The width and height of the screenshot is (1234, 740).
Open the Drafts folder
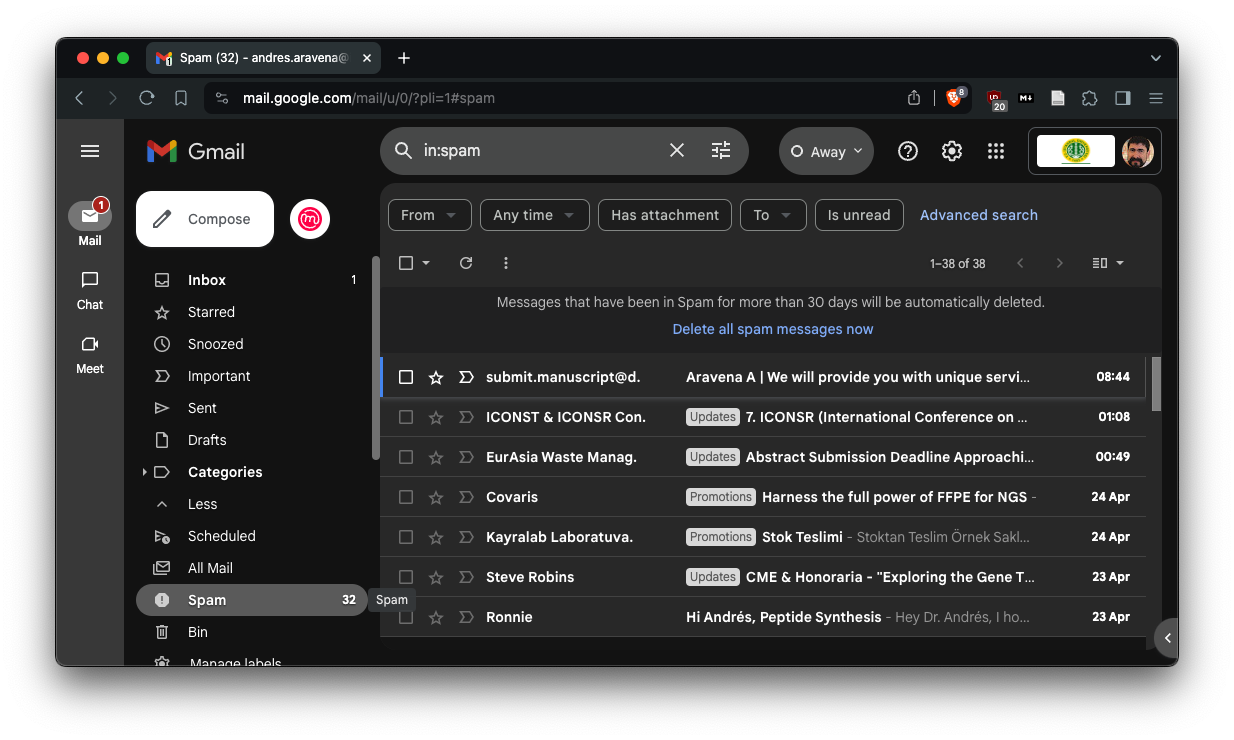(207, 440)
